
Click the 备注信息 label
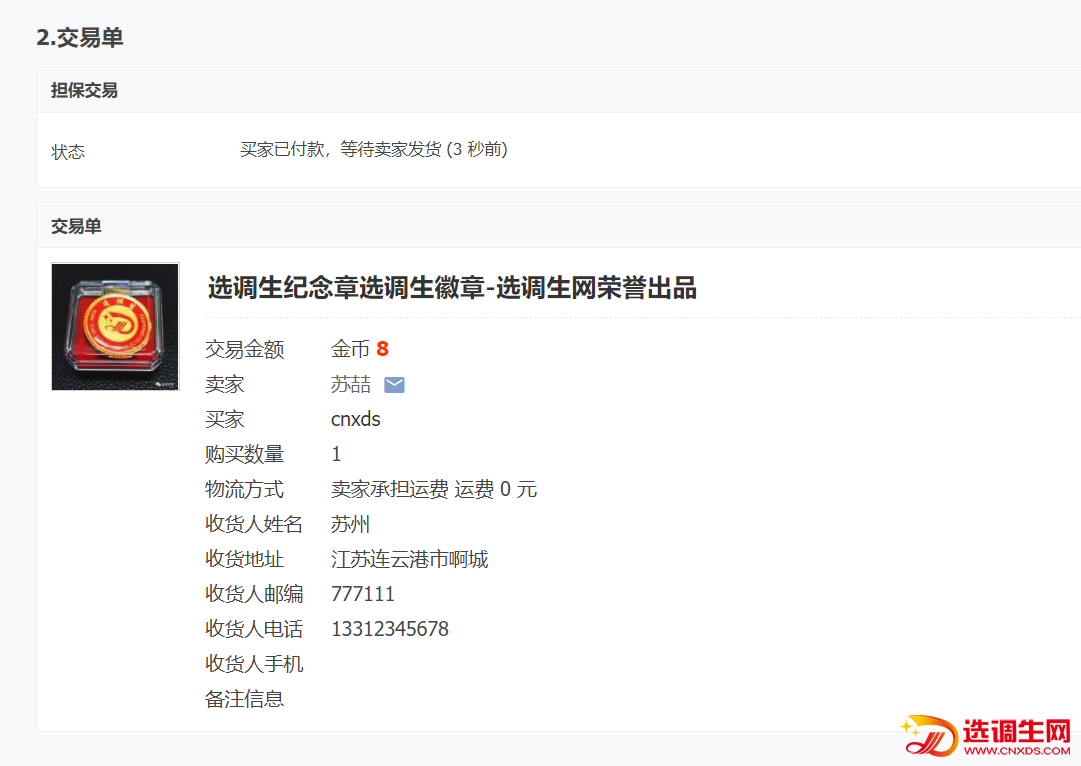(245, 699)
